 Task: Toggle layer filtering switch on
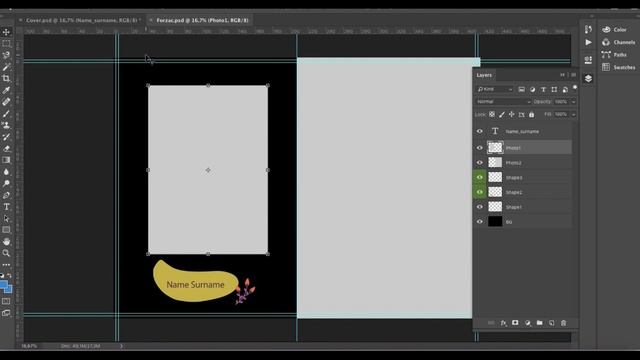pos(575,87)
